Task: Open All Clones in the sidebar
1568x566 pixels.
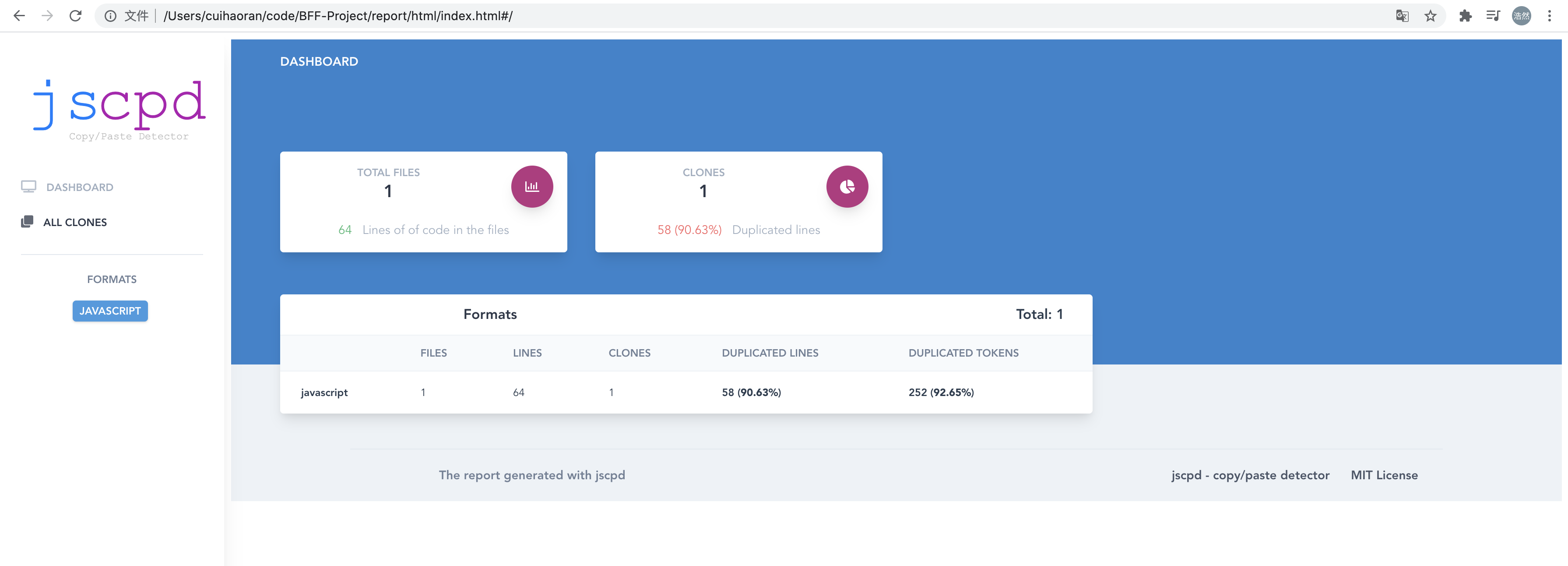Action: 75,223
